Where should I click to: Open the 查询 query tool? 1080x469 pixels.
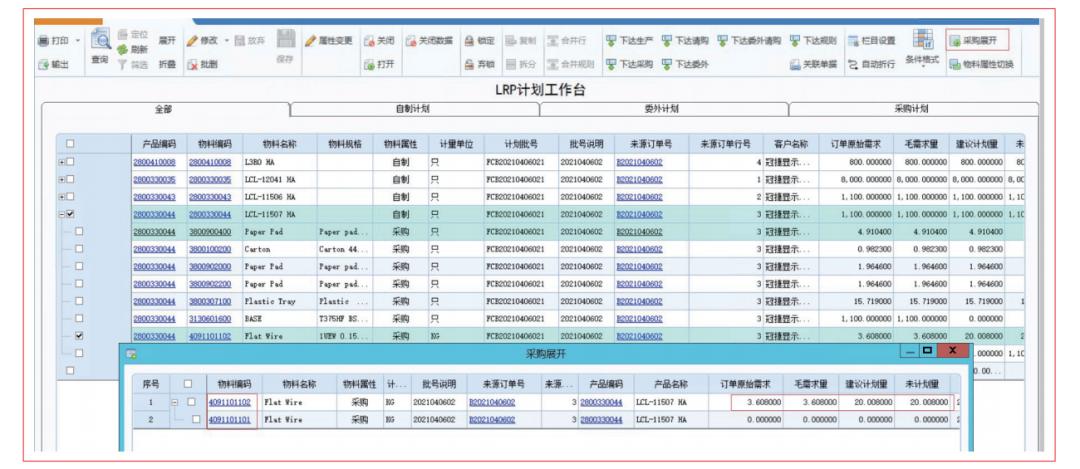[x=101, y=46]
